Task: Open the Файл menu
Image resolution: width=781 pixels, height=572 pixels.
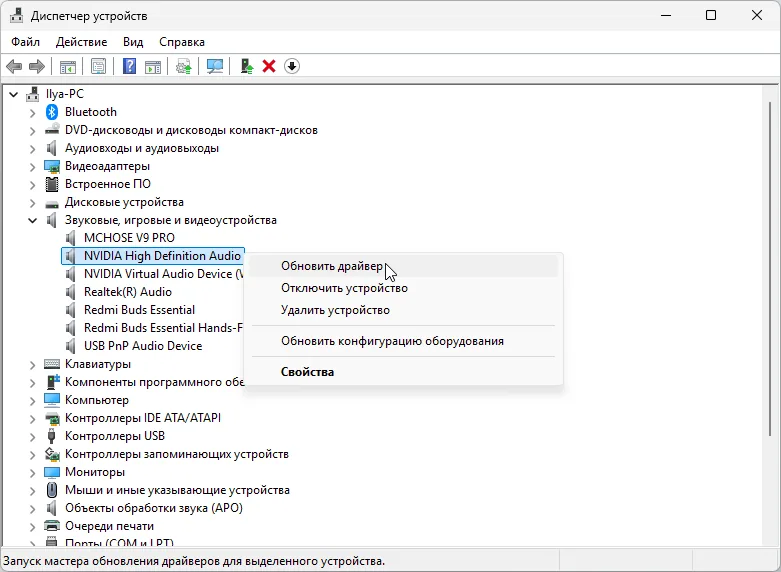Action: point(25,42)
